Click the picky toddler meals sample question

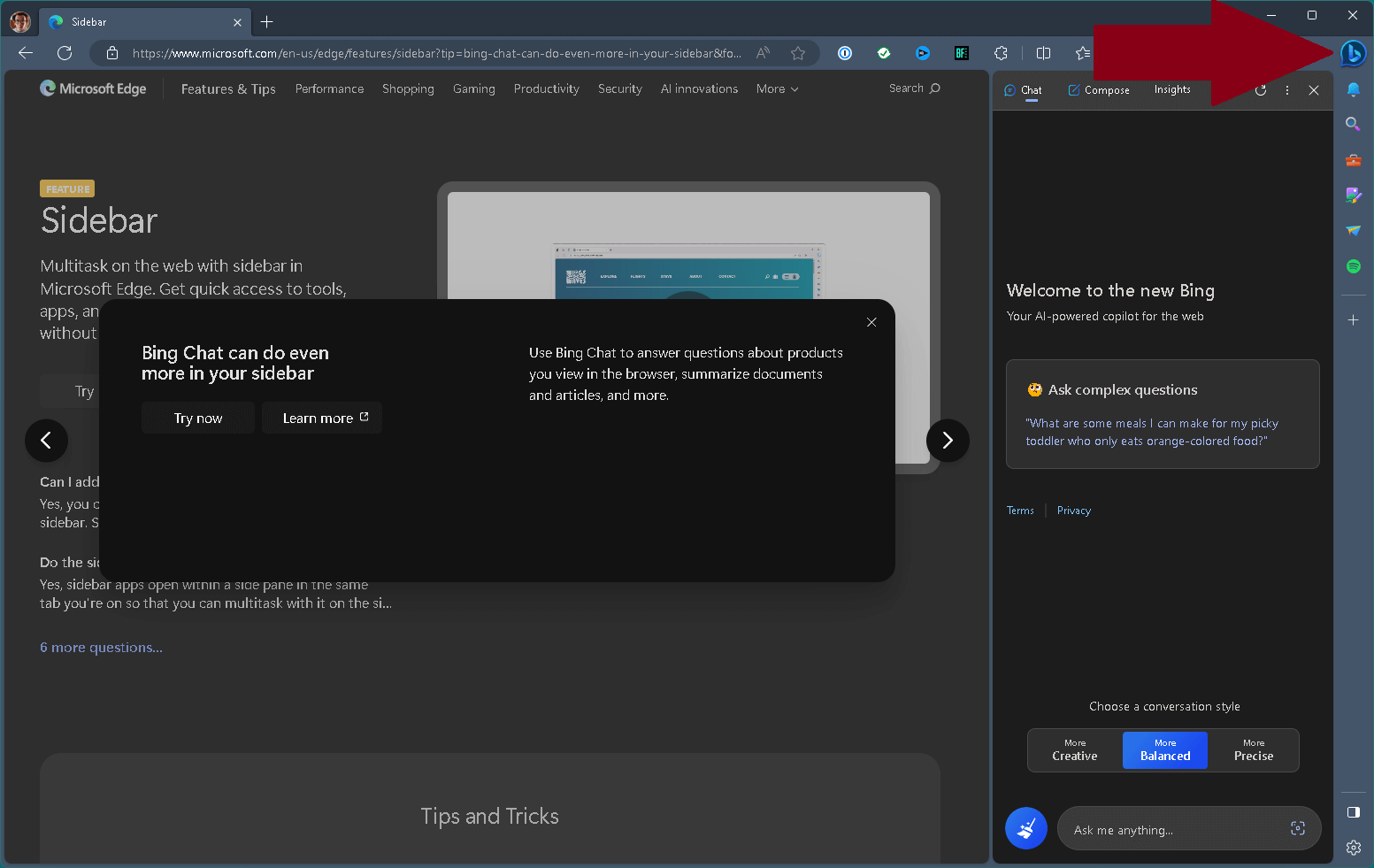coord(1152,433)
